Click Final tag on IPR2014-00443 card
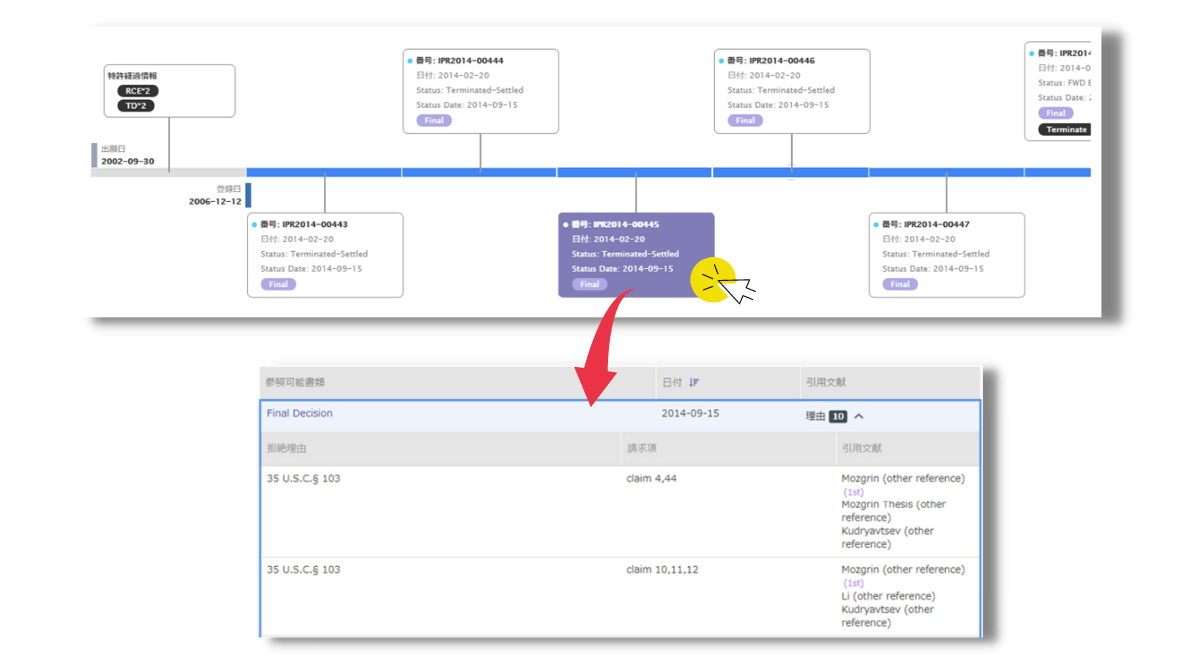1200x657 pixels. pyautogui.click(x=279, y=284)
